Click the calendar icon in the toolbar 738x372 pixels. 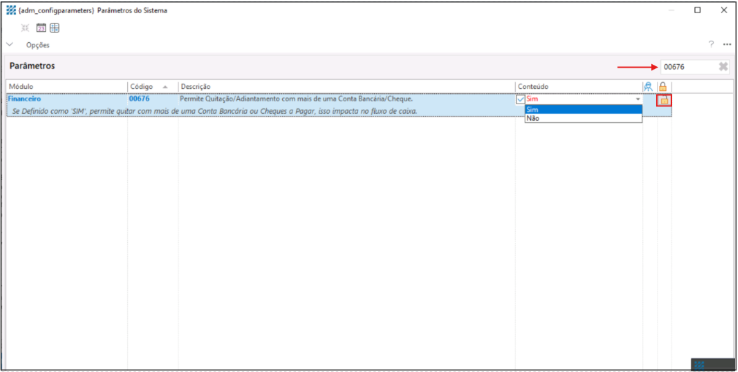(x=41, y=28)
